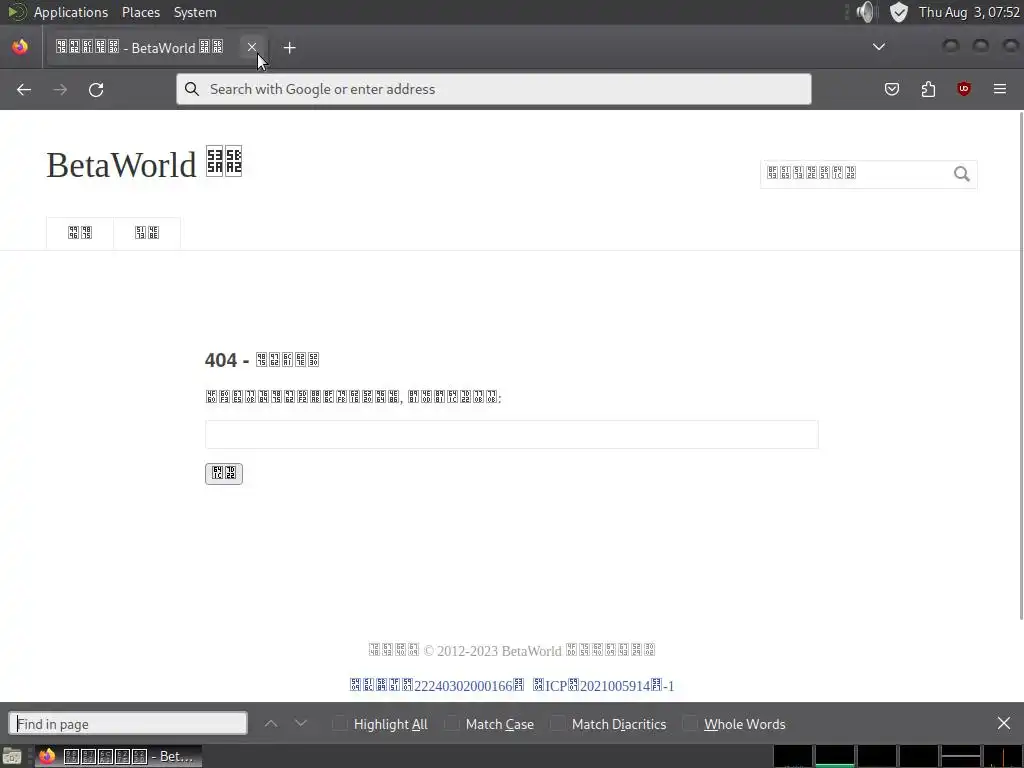Click the site header search magnifier
This screenshot has height=768, width=1024.
point(961,174)
